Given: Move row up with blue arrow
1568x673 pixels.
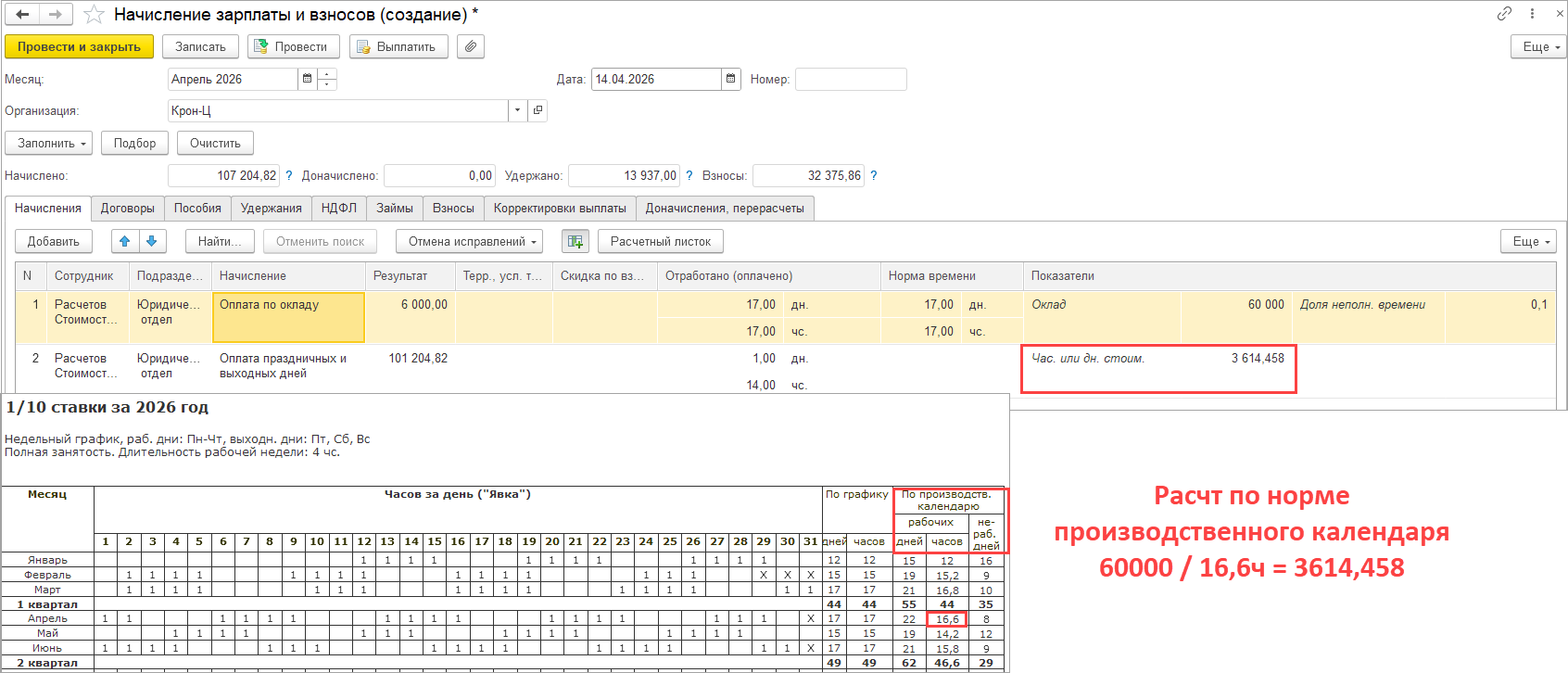Looking at the screenshot, I should (x=125, y=241).
